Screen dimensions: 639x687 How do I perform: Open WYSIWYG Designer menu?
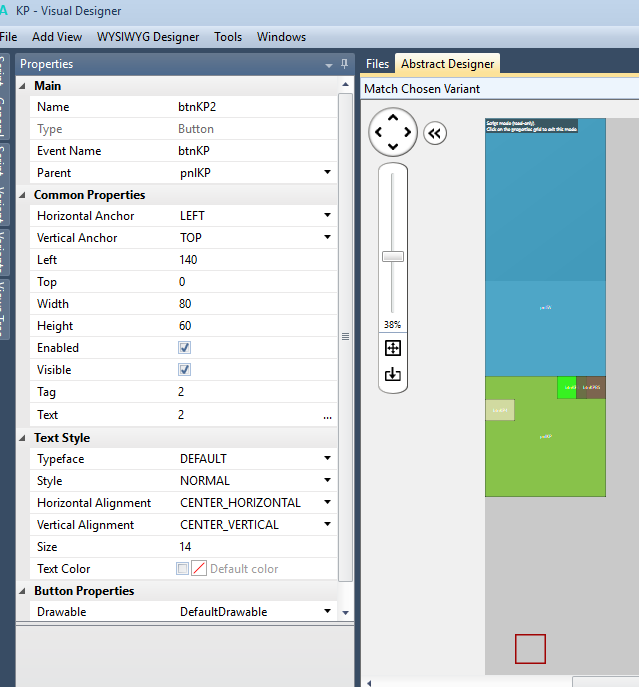[148, 37]
